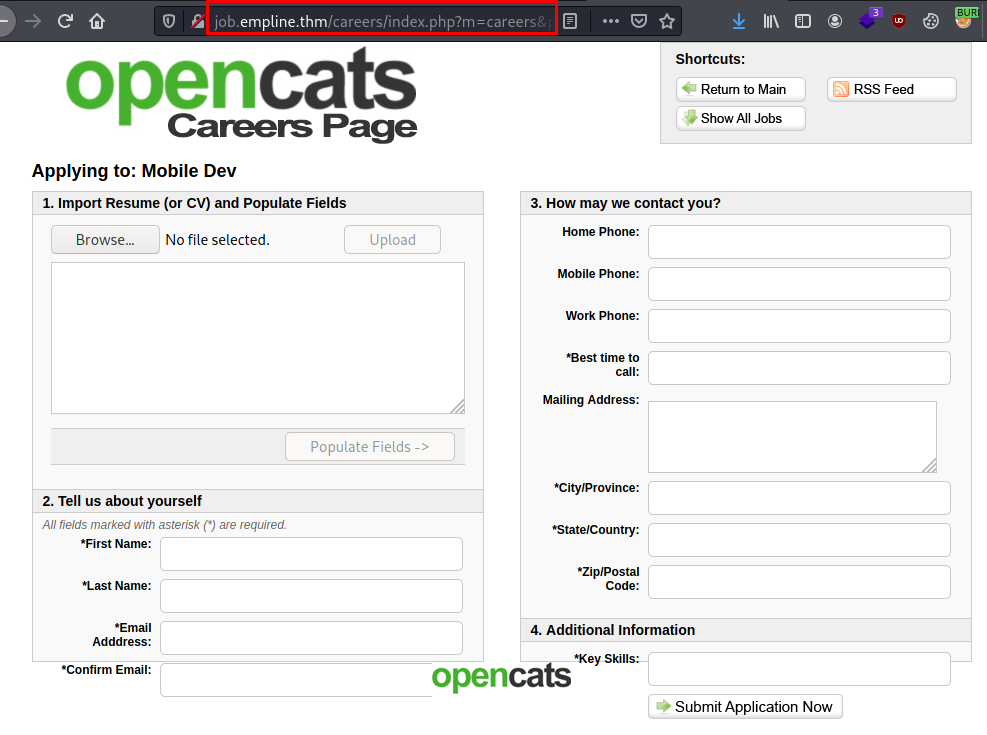Viewport: 987px width, 735px height.
Task: Open the RSS Feed shortcut
Action: pos(891,89)
